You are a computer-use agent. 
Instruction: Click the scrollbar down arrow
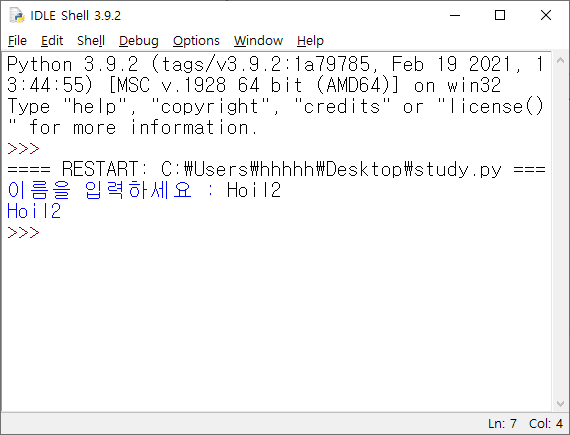pos(560,404)
